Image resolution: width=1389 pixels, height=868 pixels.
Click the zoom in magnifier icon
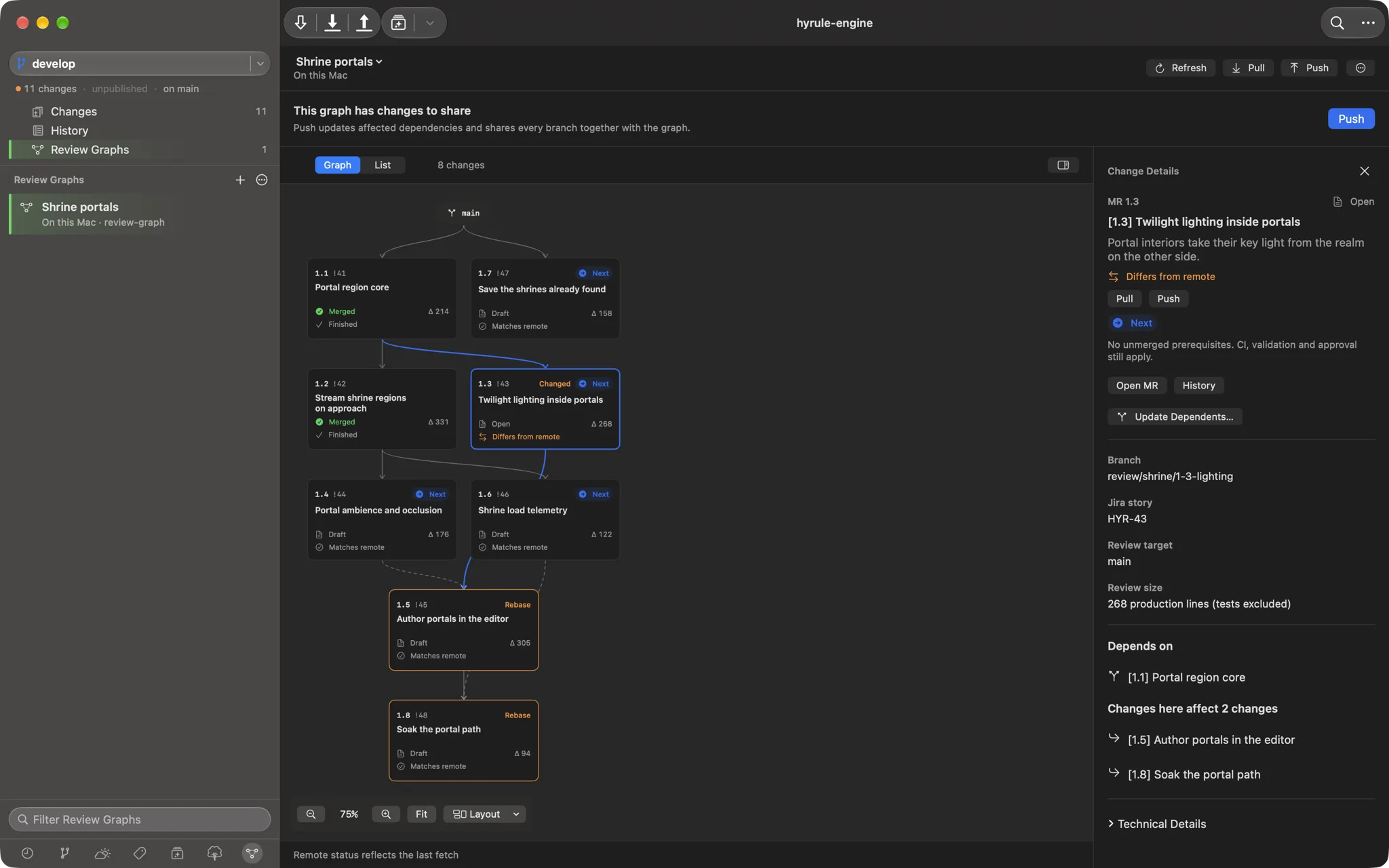386,814
